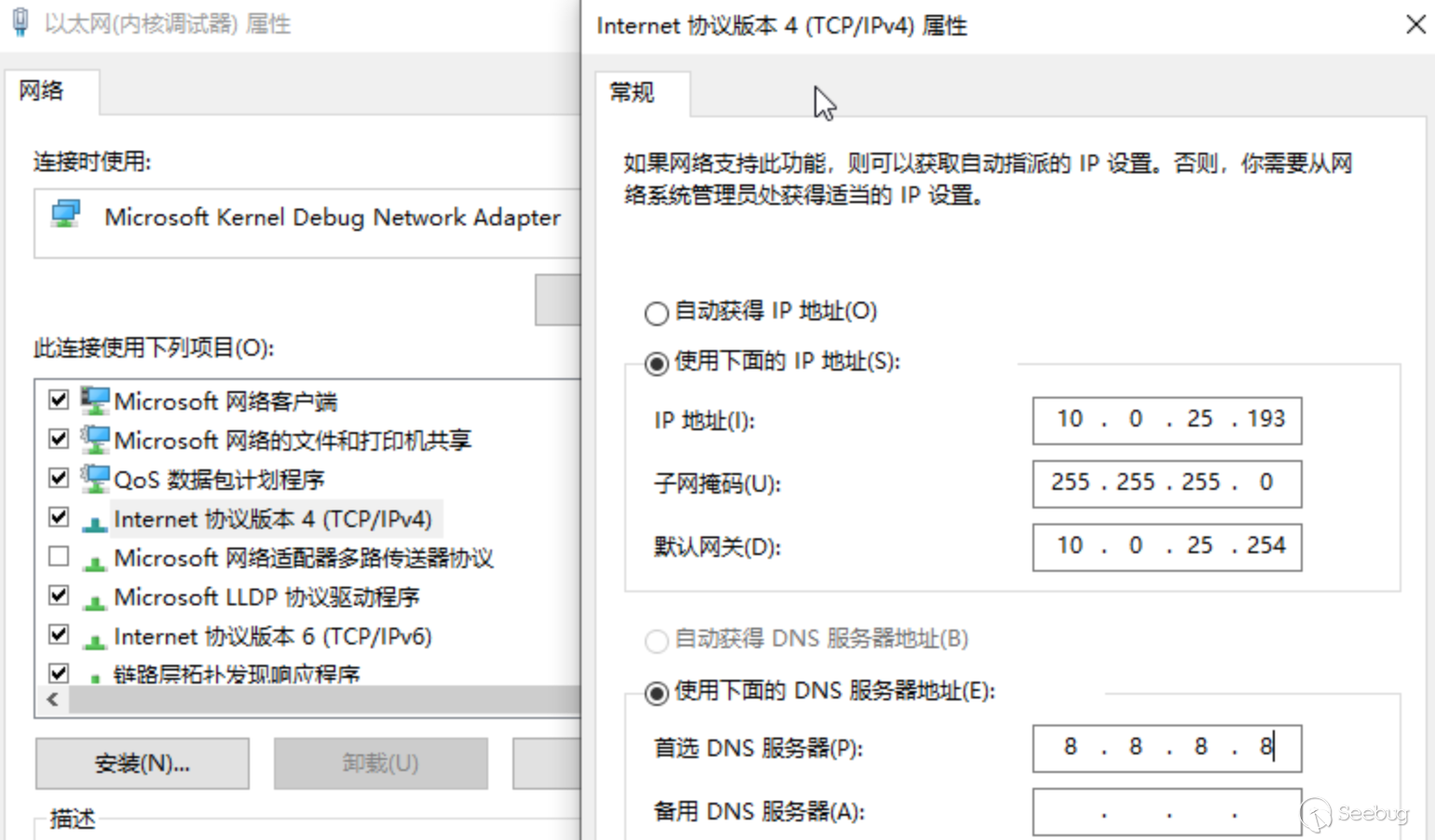The image size is (1435, 840).
Task: Click the 安装(N)... button
Action: tap(143, 764)
